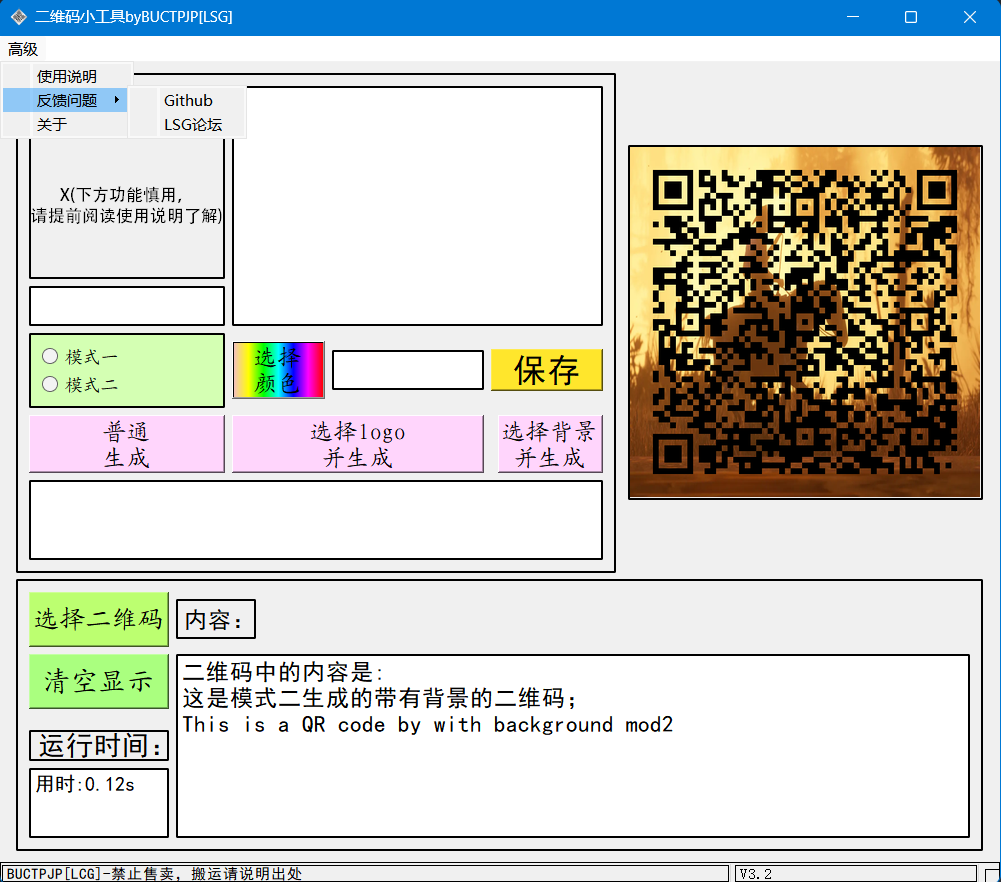
Task: Click the 运行时间: label
Action: click(x=99, y=745)
